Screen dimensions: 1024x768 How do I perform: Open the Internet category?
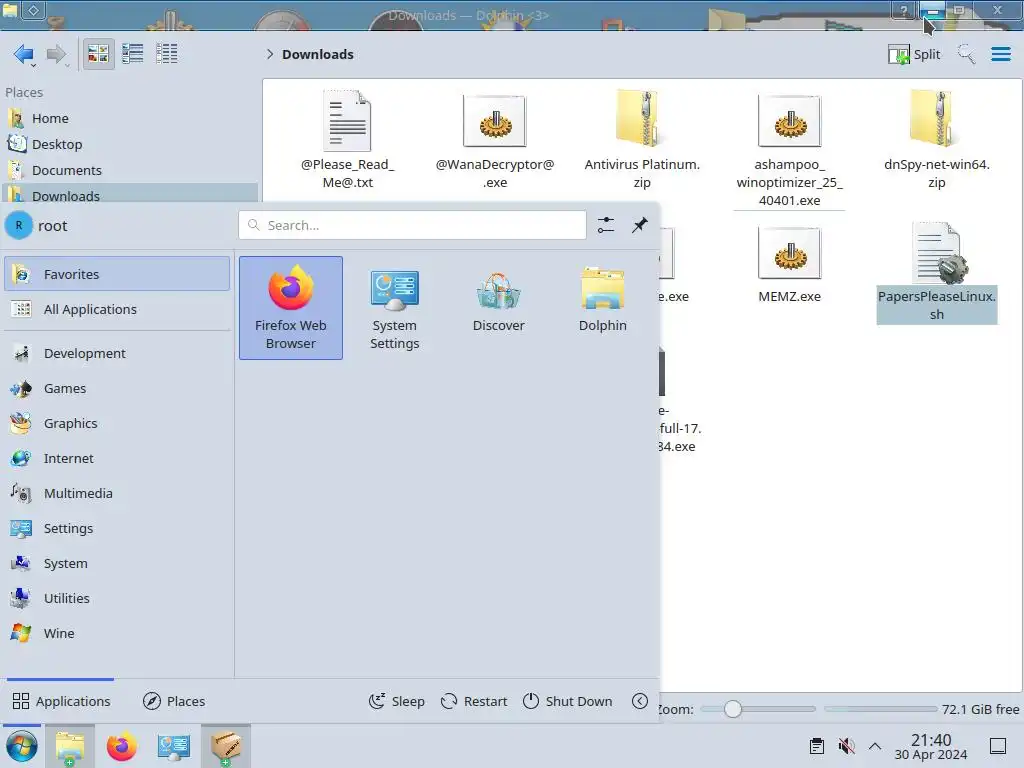pos(117,458)
